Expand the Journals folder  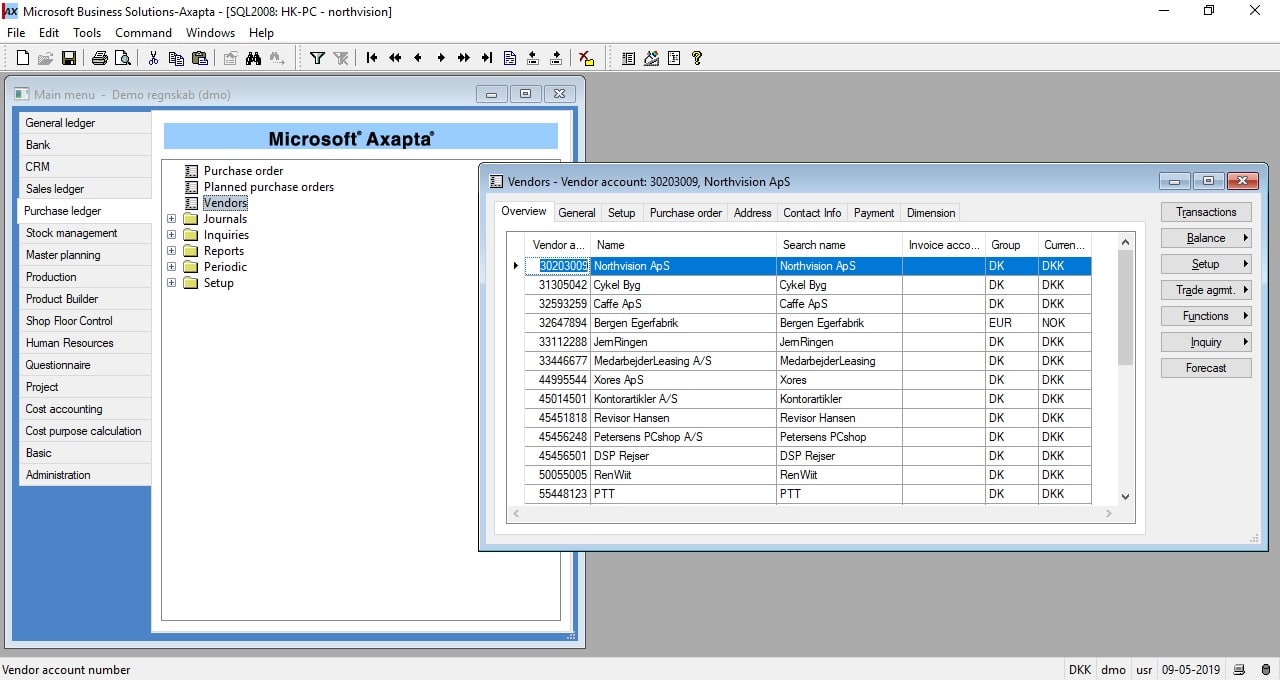coord(171,219)
